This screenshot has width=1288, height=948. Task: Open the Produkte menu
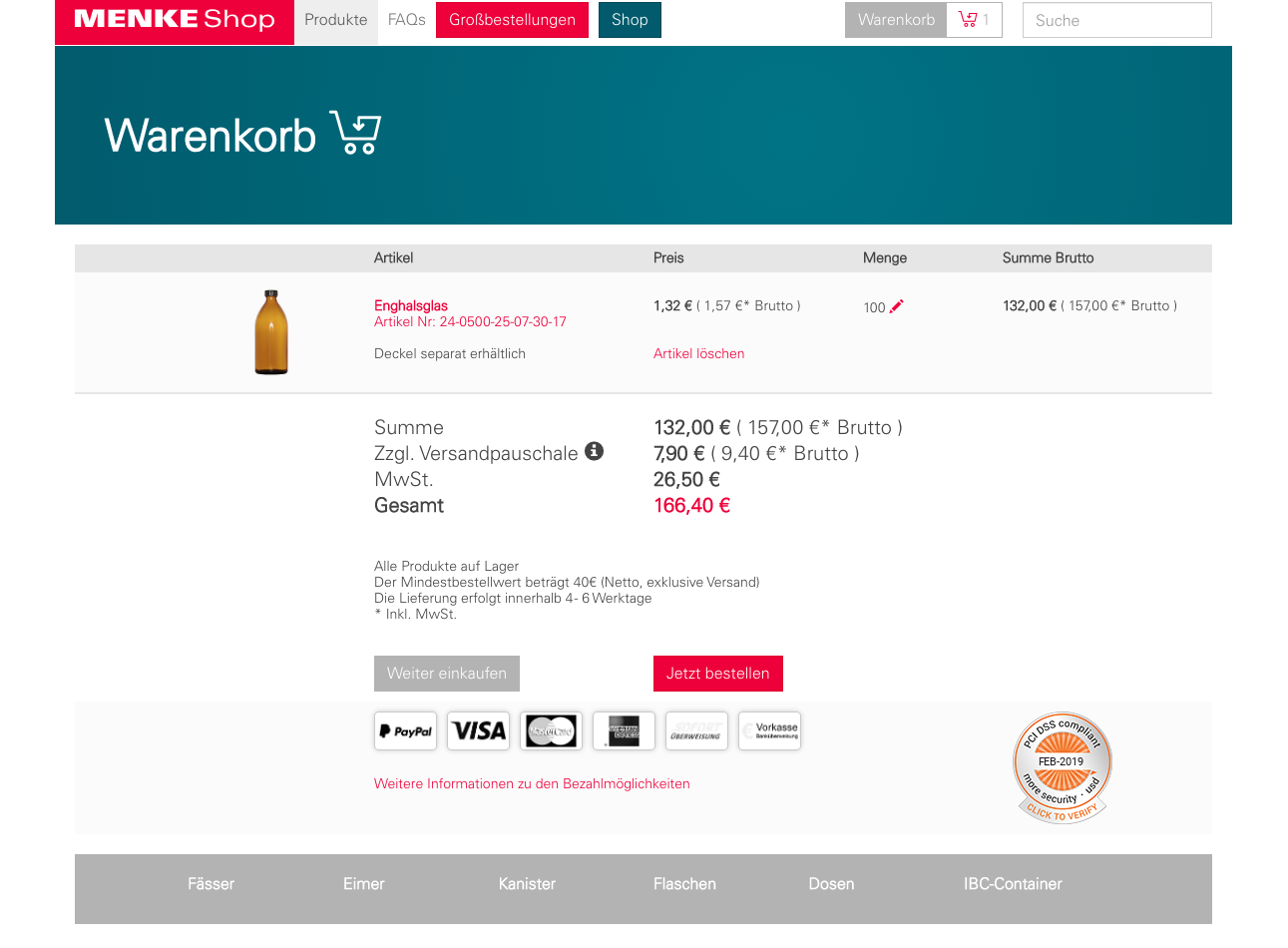(335, 20)
